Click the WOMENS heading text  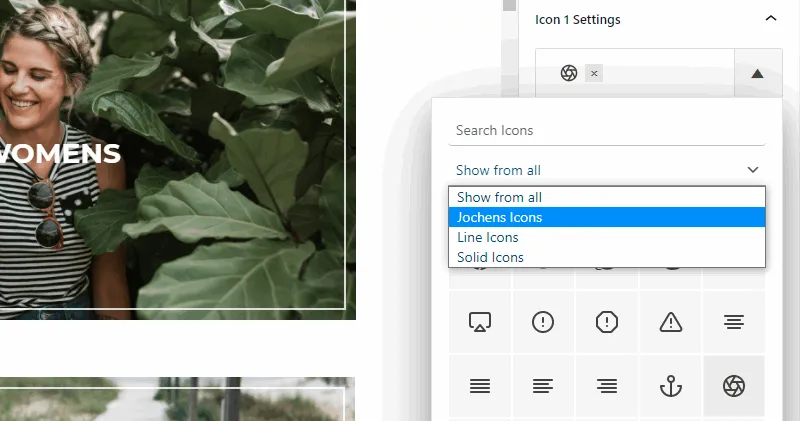click(60, 154)
